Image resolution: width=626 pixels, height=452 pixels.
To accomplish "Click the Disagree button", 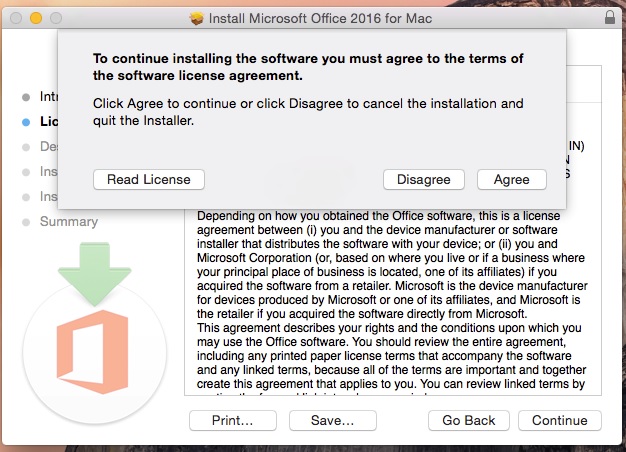I will click(x=424, y=180).
